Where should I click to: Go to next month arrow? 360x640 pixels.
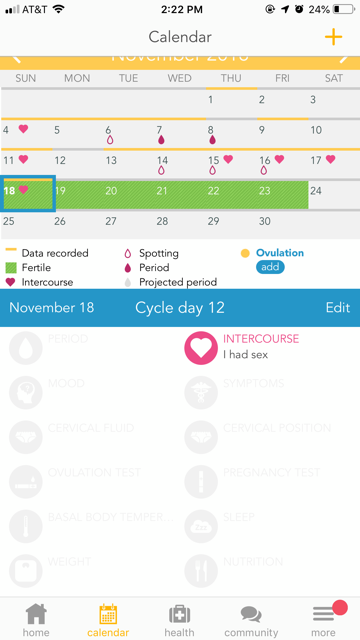pos(344,59)
